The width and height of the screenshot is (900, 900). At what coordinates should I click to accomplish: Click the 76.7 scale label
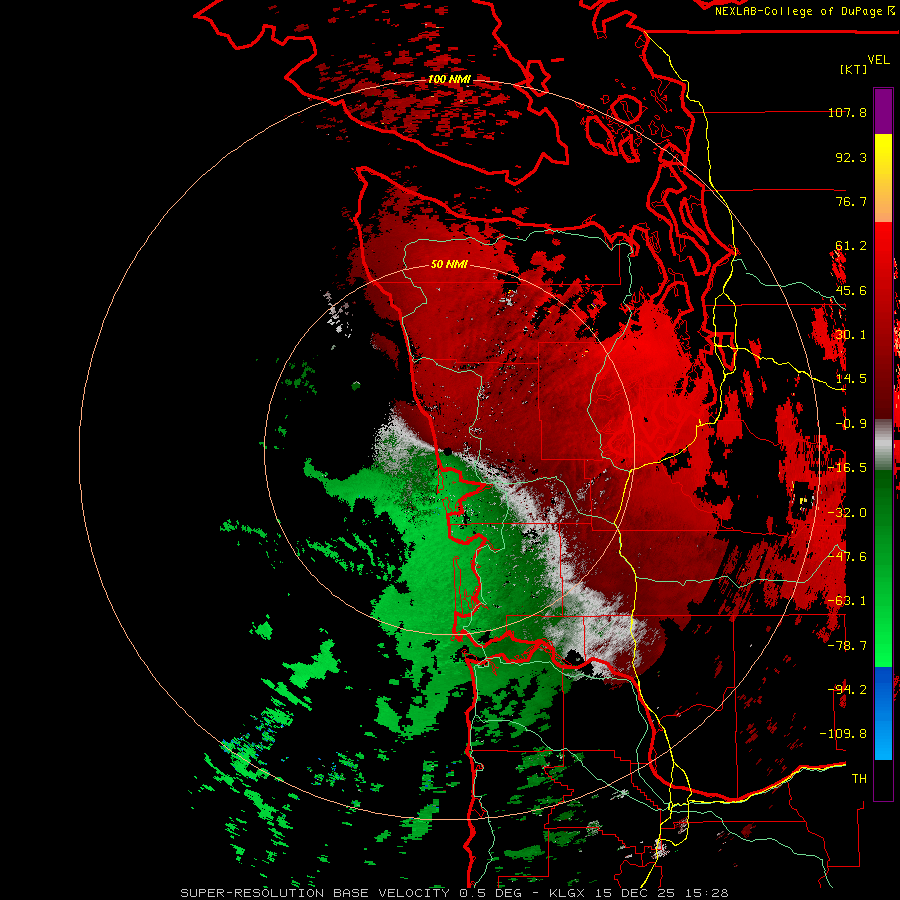(x=851, y=201)
